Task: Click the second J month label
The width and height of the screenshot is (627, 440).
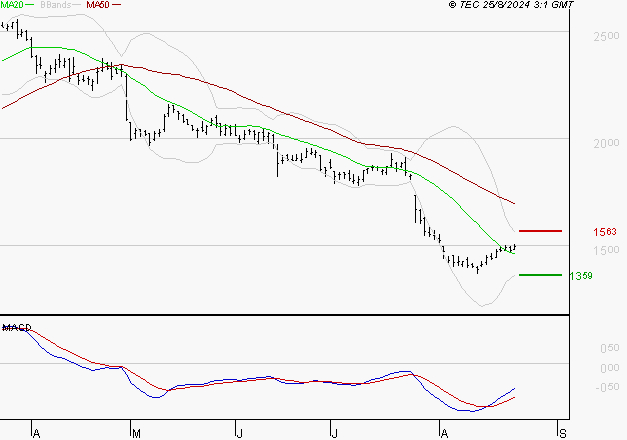Action: (334, 434)
